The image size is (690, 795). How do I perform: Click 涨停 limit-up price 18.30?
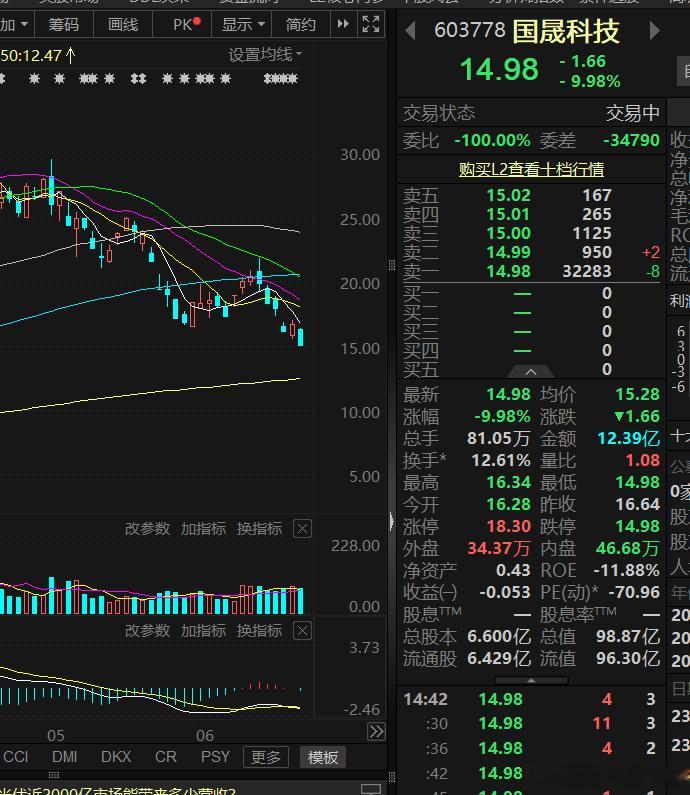tap(509, 526)
